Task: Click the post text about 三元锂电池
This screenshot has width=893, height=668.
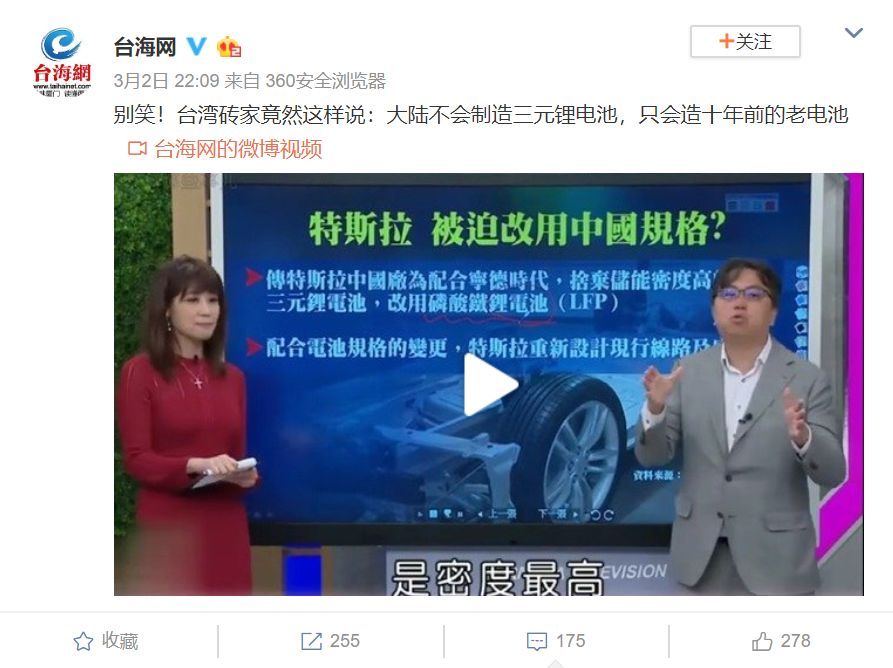Action: click(481, 115)
